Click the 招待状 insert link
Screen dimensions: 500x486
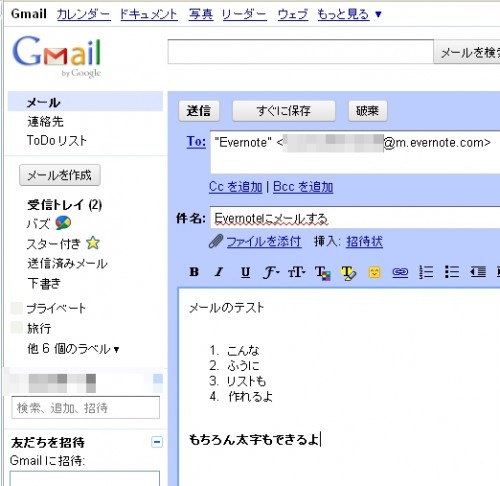364,241
